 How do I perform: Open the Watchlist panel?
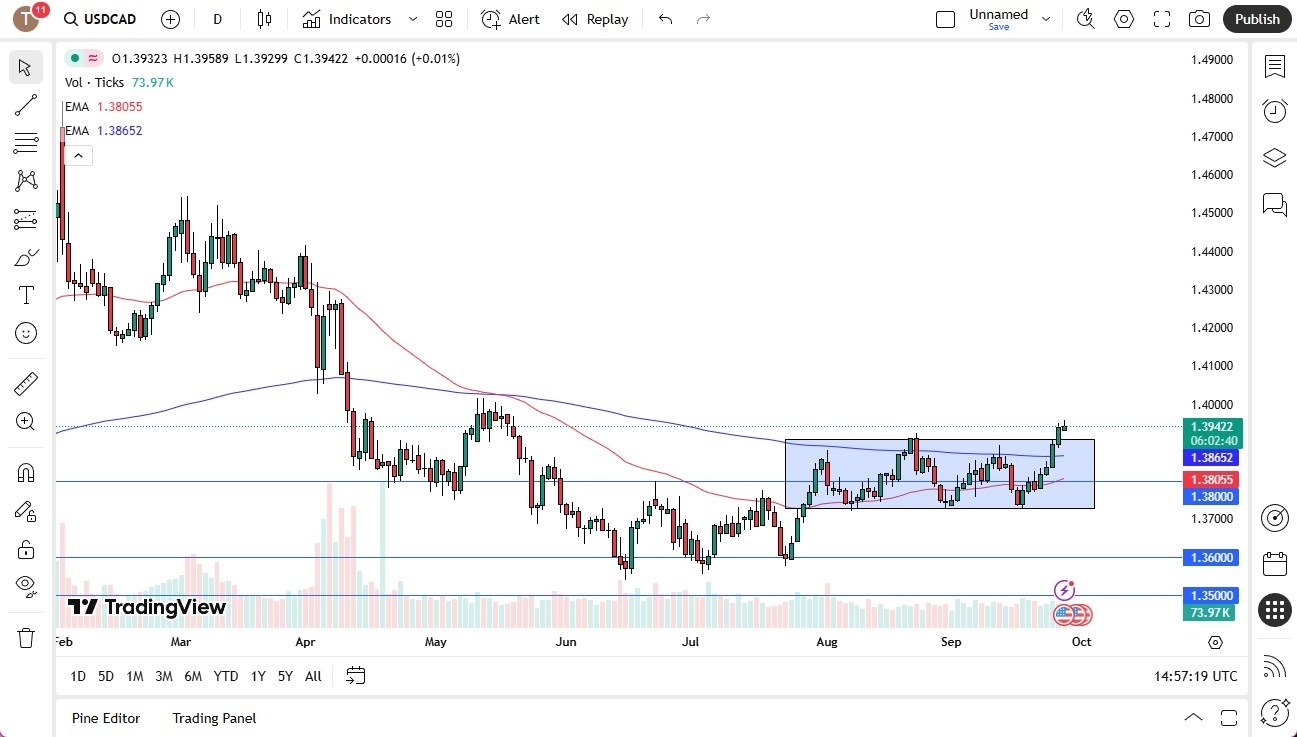(1274, 66)
